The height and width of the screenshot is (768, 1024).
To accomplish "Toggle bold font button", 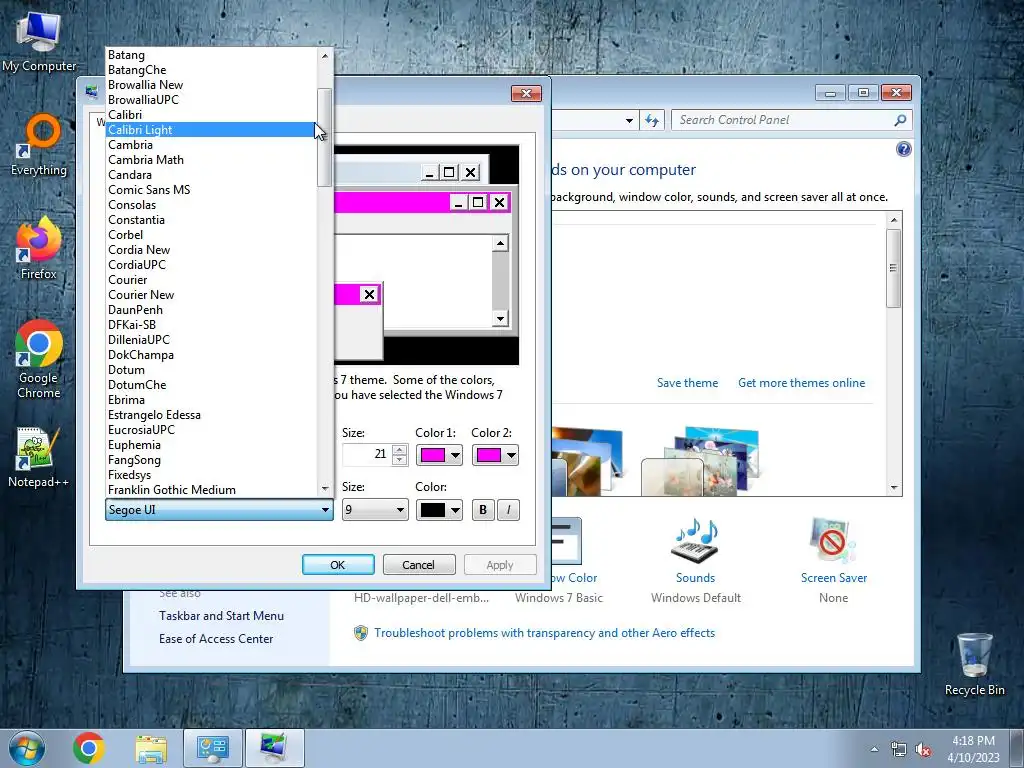I will [x=483, y=510].
